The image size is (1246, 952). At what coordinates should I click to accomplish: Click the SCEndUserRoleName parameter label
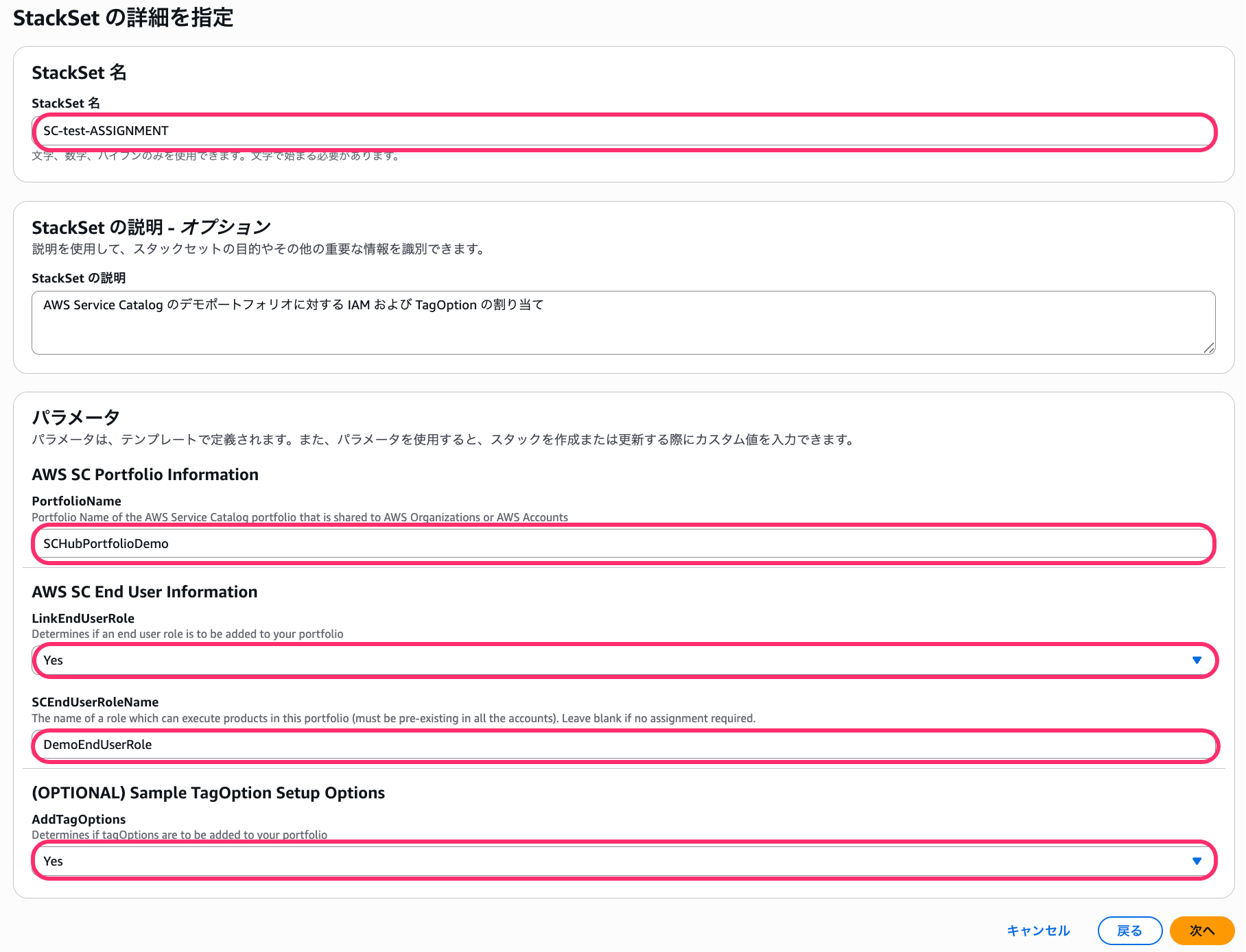tap(95, 702)
